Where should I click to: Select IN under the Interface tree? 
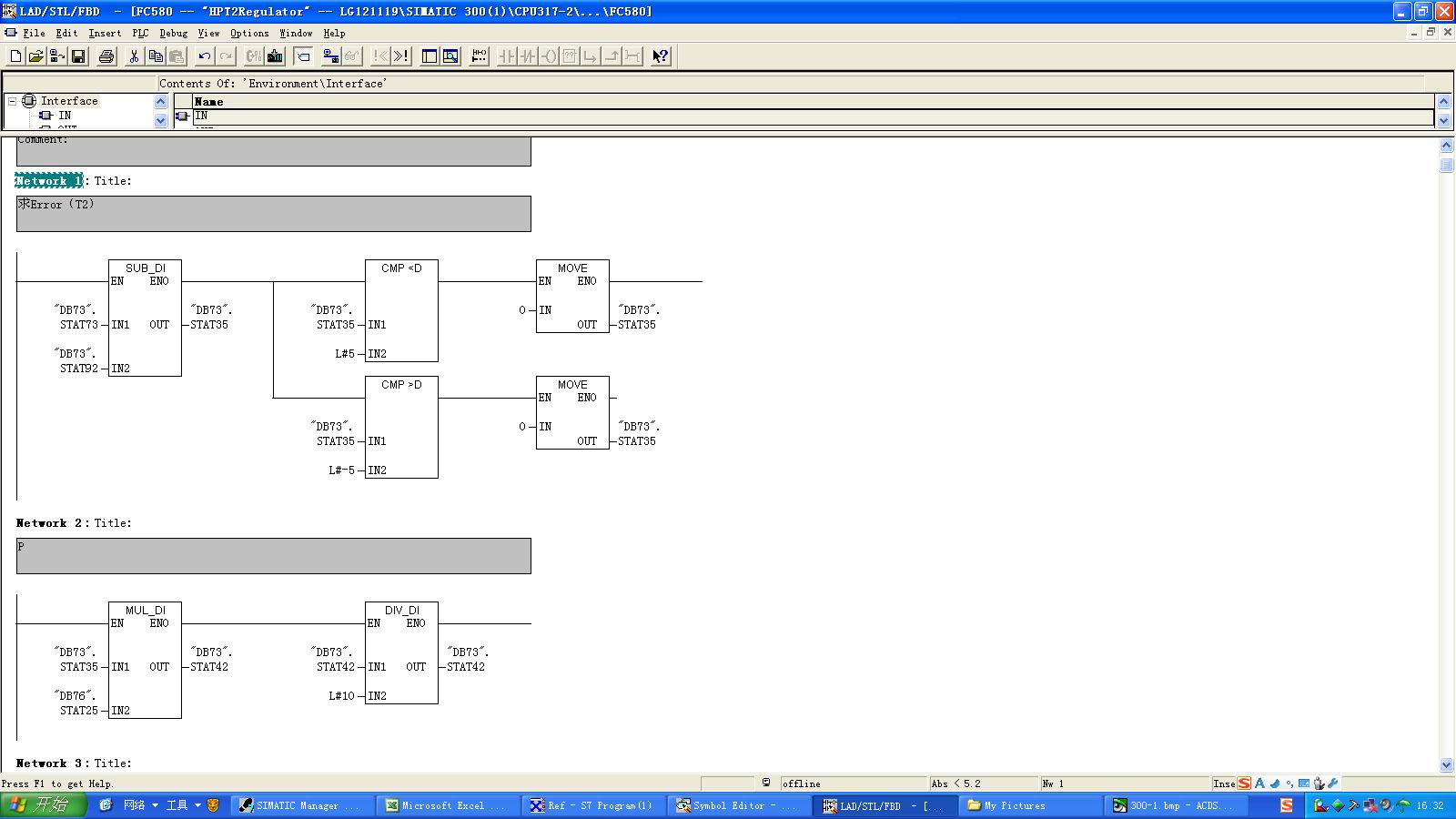[x=65, y=116]
